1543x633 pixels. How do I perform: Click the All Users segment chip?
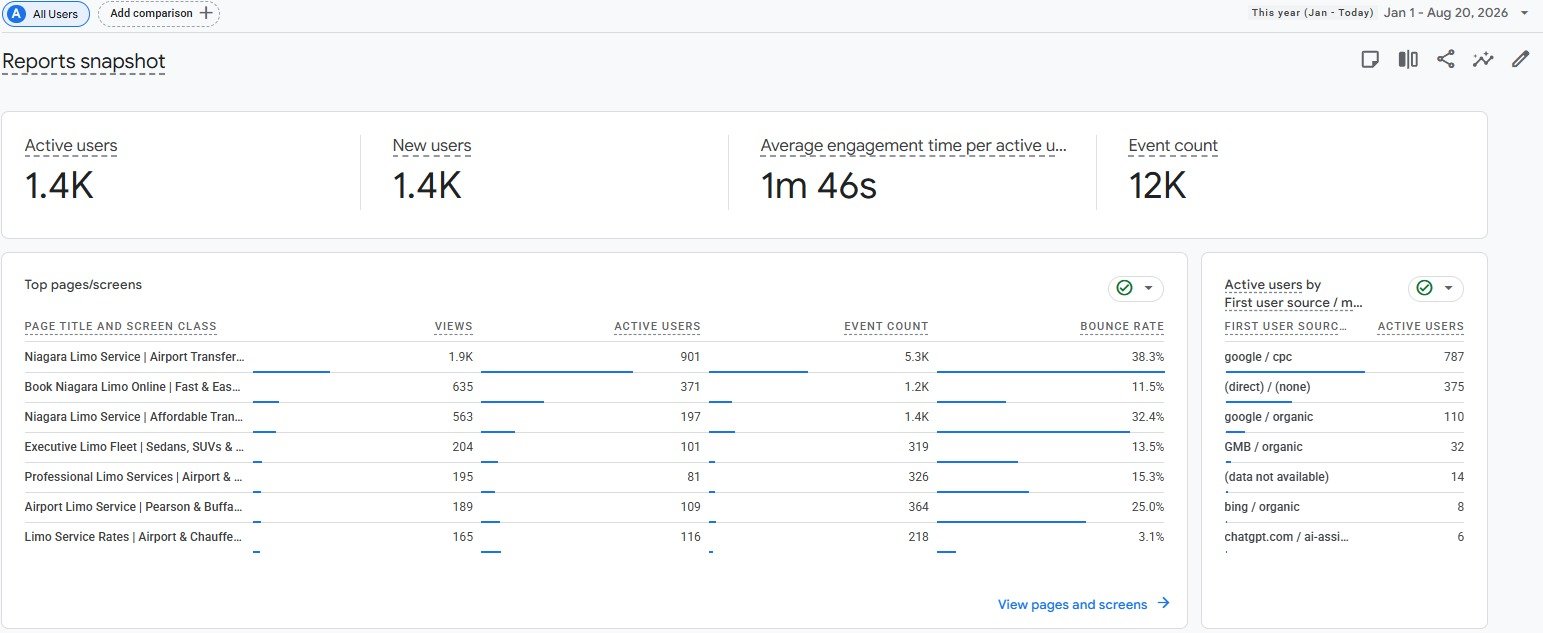(x=46, y=14)
